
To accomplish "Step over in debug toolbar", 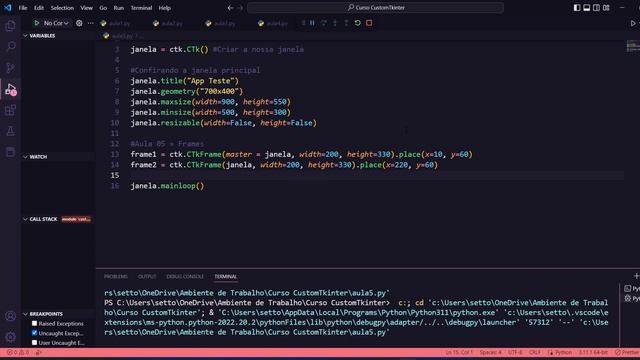I will tap(324, 23).
